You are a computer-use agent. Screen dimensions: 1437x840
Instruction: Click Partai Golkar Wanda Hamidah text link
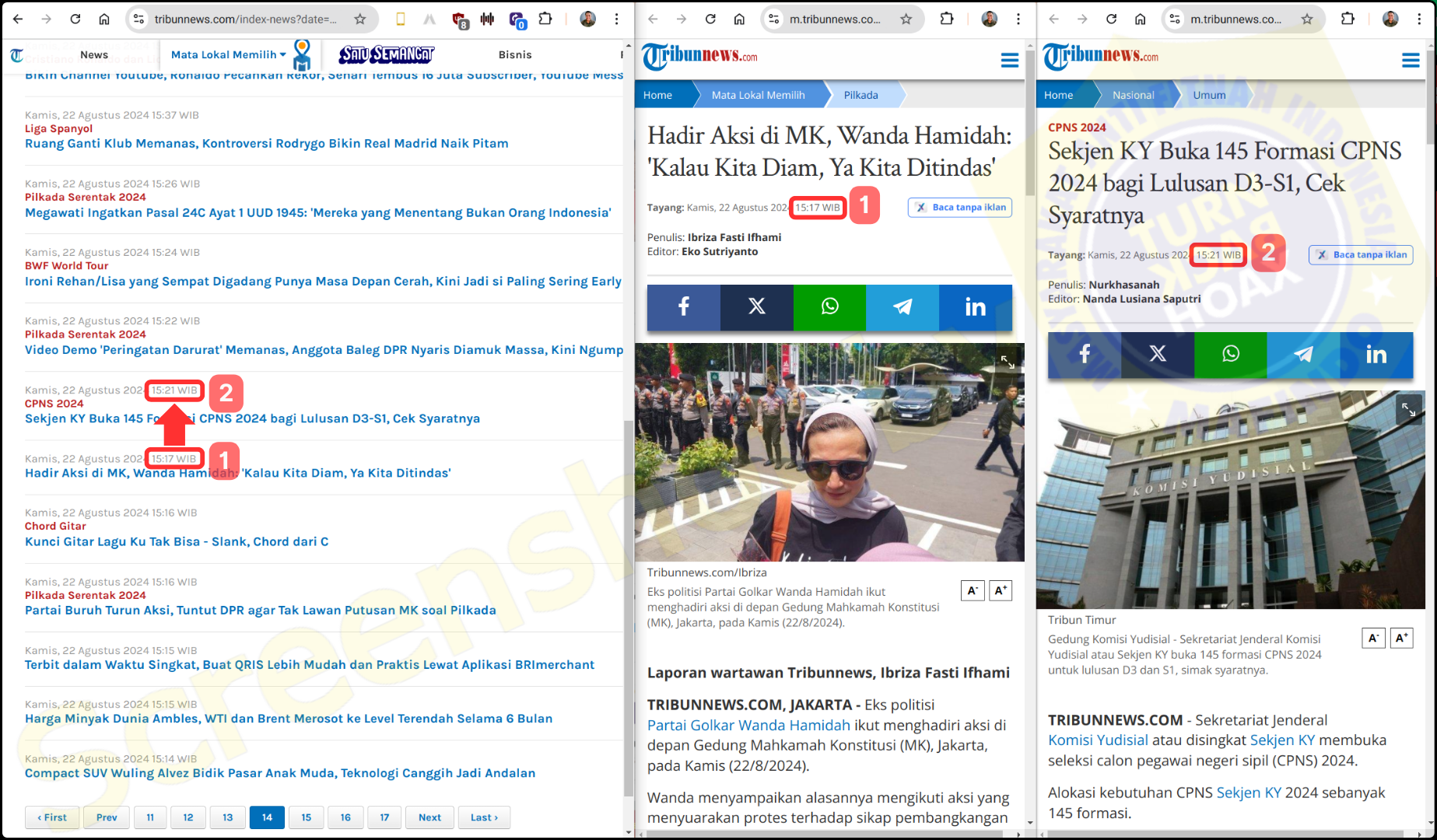[x=748, y=725]
